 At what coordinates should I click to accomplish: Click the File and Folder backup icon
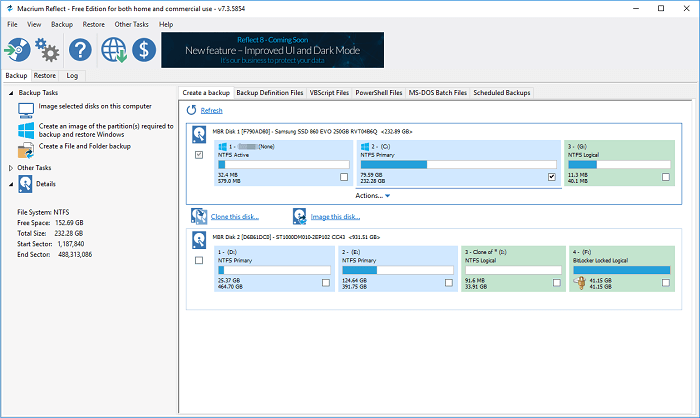coord(26,150)
